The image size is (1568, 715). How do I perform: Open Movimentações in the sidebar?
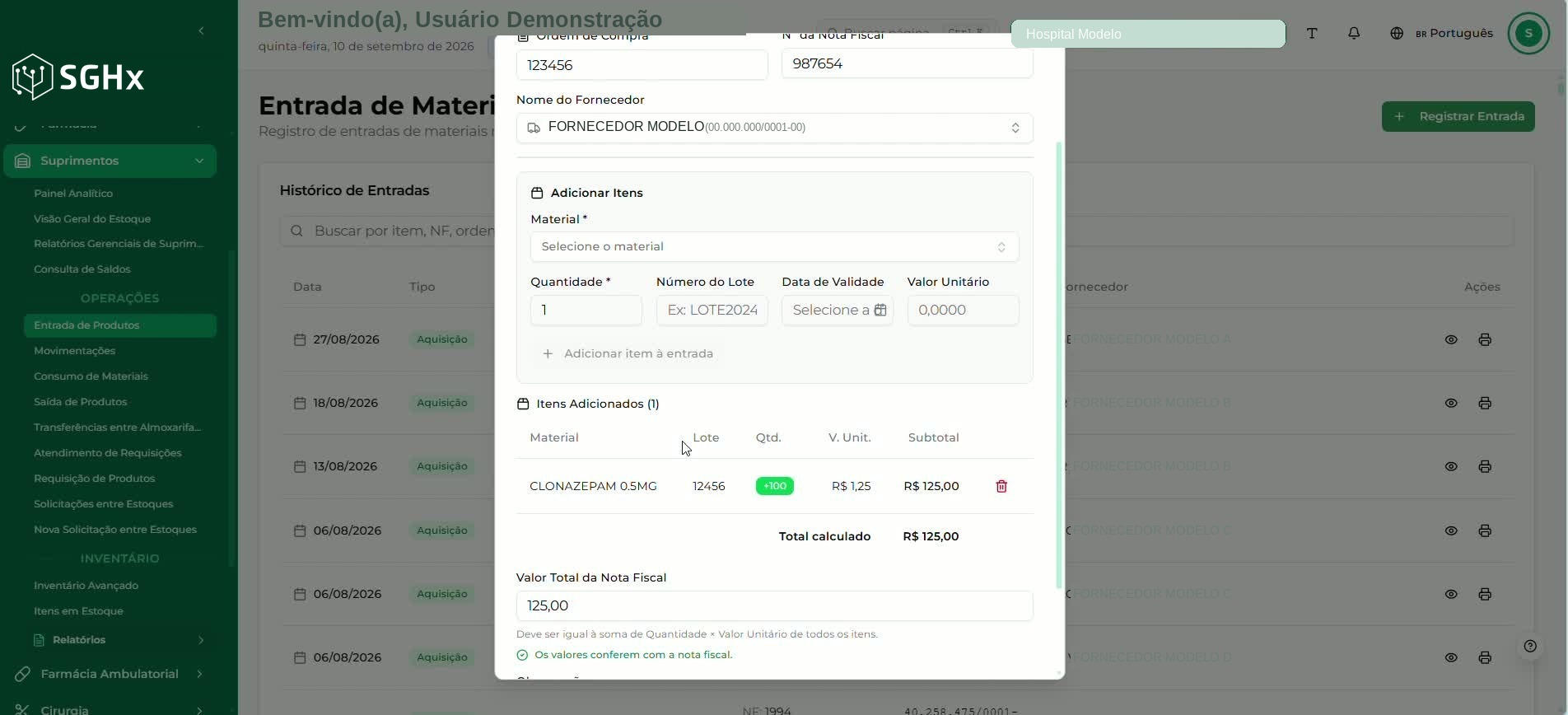coord(75,351)
